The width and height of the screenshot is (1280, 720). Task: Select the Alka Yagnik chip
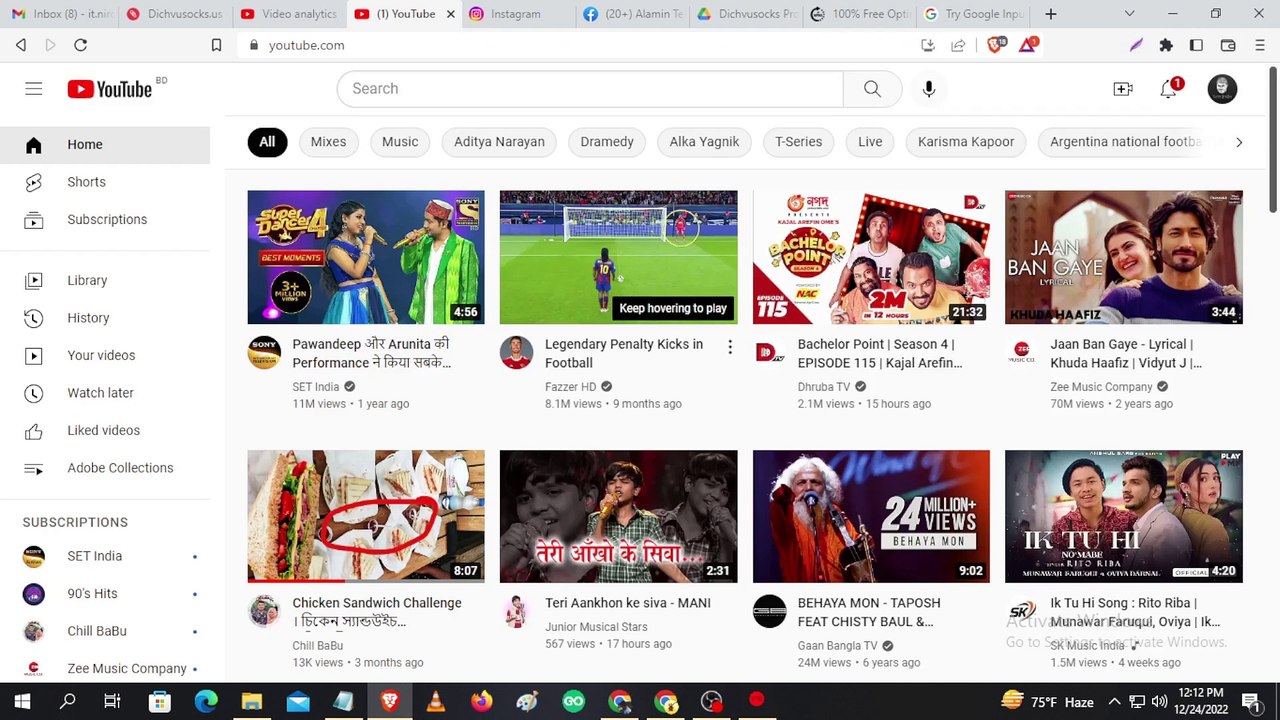704,142
